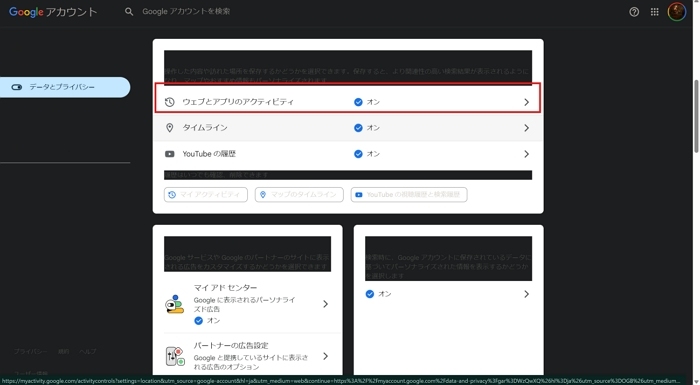Click the toggle icon beside データとプライバシー
The width and height of the screenshot is (700, 385).
[17, 87]
